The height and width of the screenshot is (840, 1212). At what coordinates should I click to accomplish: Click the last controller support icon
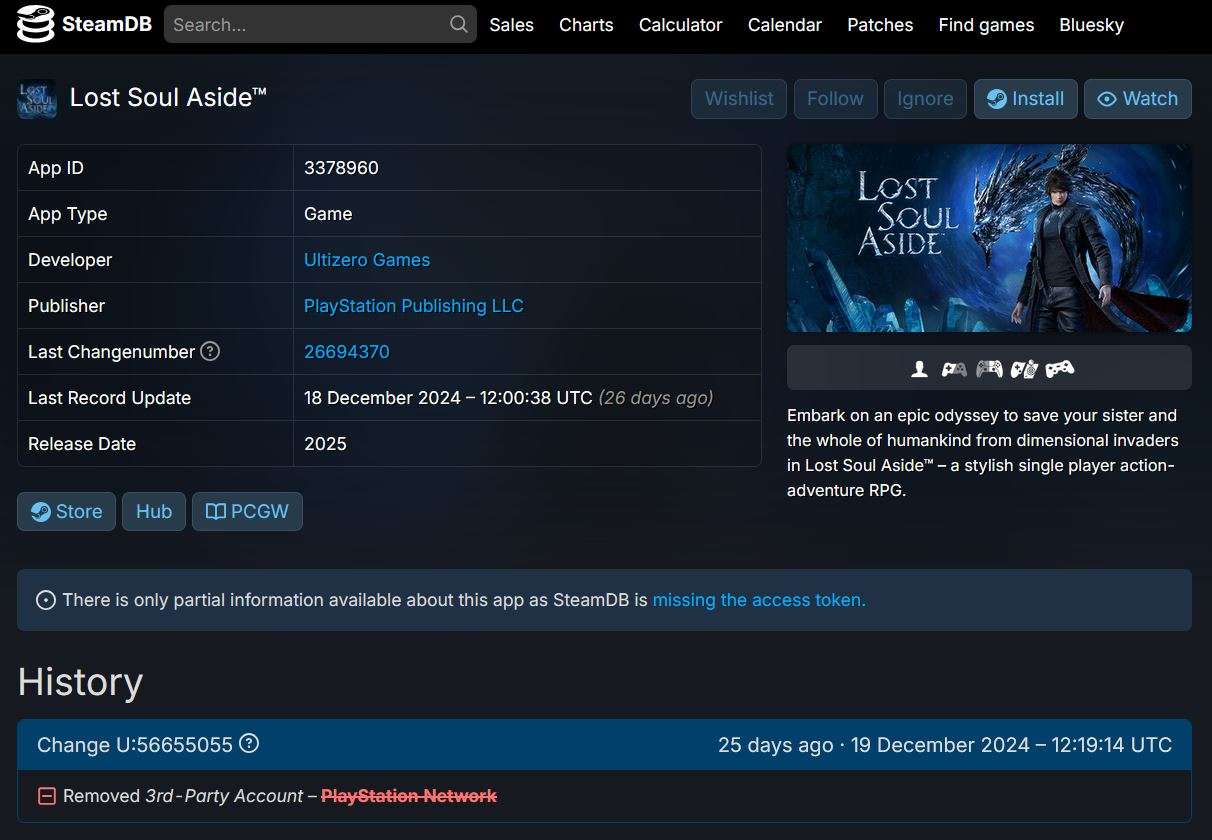tap(1059, 369)
